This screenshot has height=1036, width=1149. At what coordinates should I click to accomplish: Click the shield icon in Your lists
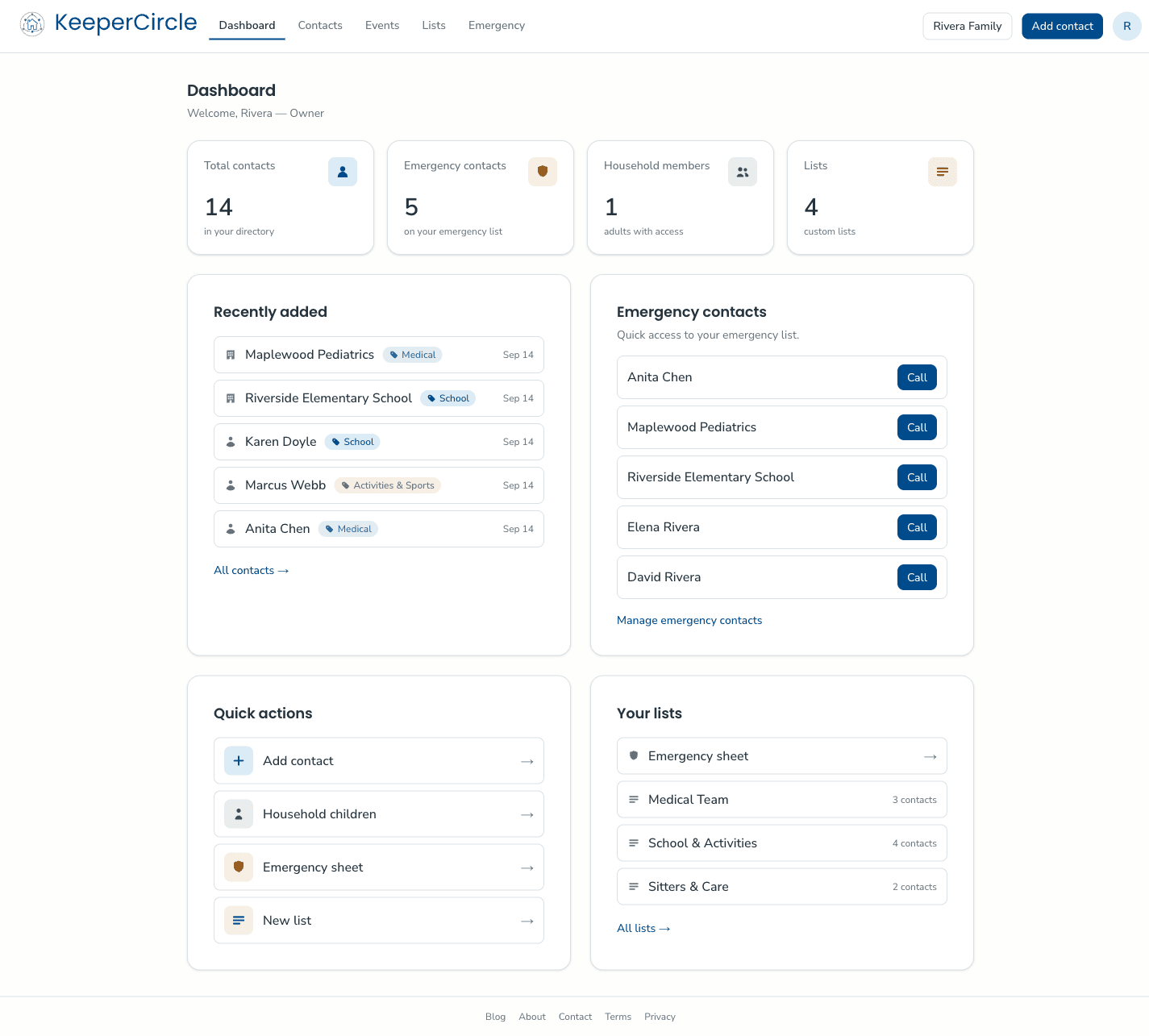pyautogui.click(x=634, y=756)
